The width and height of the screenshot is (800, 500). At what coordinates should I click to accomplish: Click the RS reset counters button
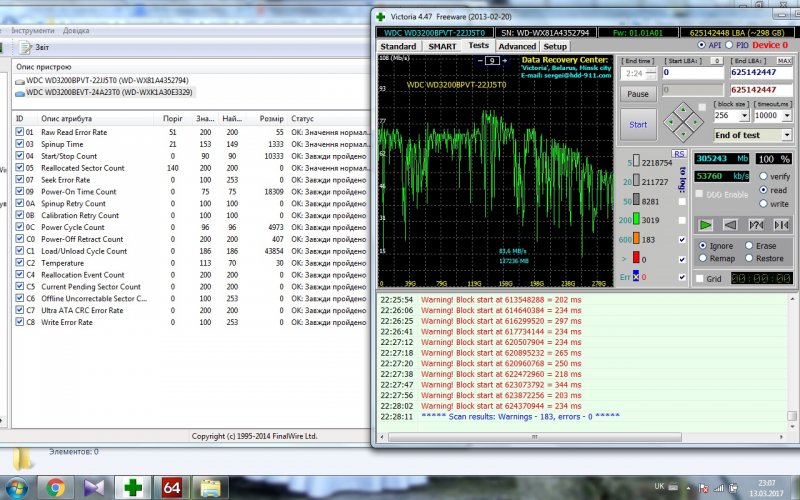[x=680, y=154]
